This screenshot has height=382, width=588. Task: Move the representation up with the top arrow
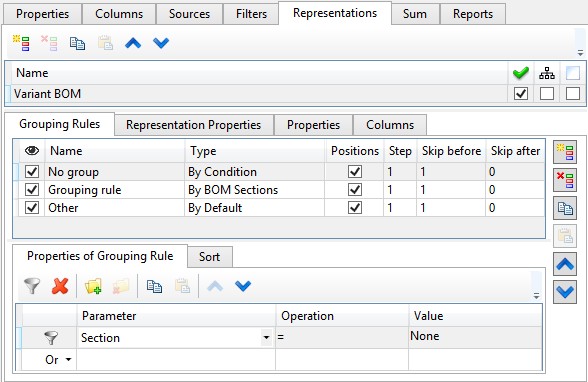(x=133, y=43)
